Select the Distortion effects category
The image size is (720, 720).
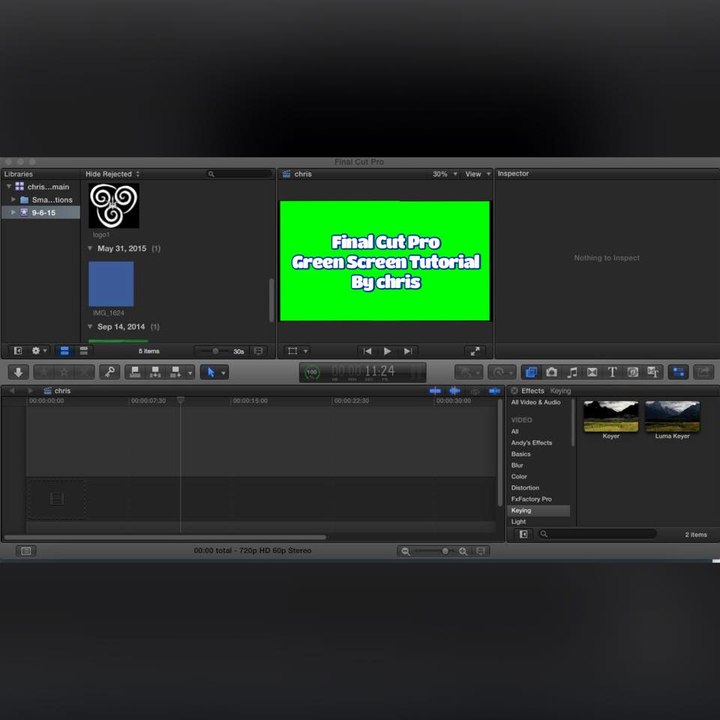pos(525,488)
